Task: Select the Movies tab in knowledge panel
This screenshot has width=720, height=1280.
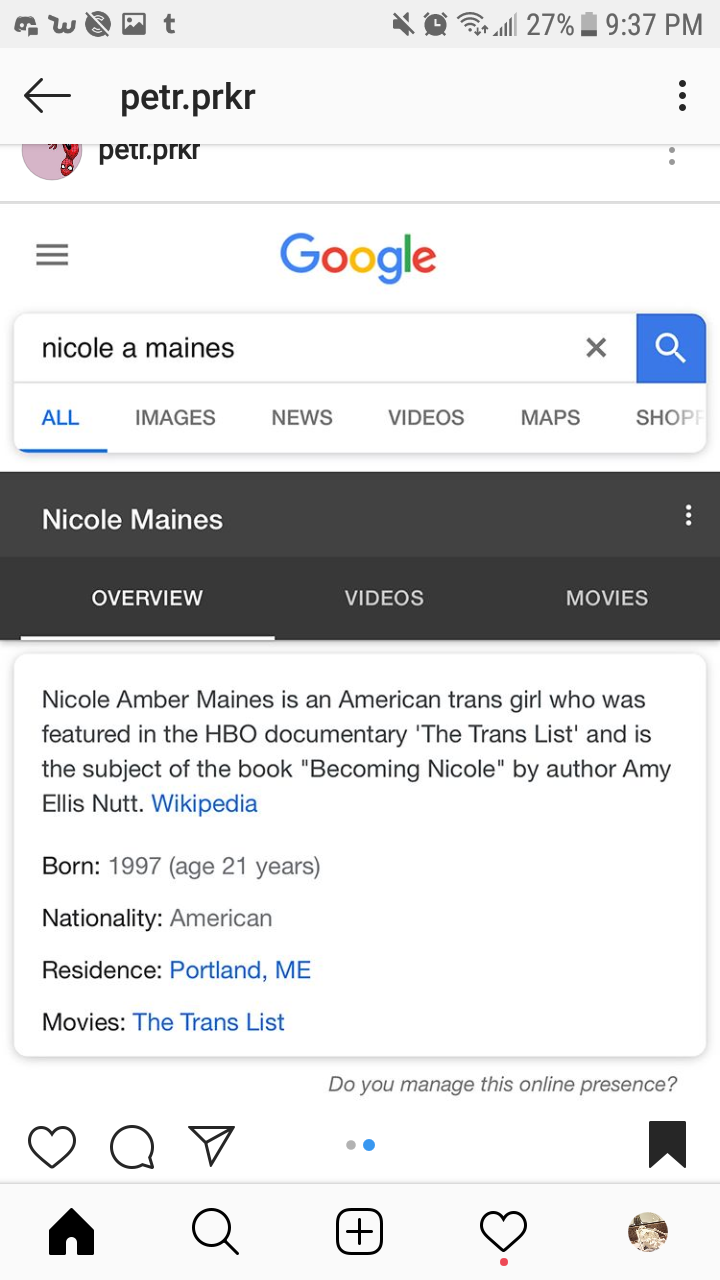Action: 607,598
